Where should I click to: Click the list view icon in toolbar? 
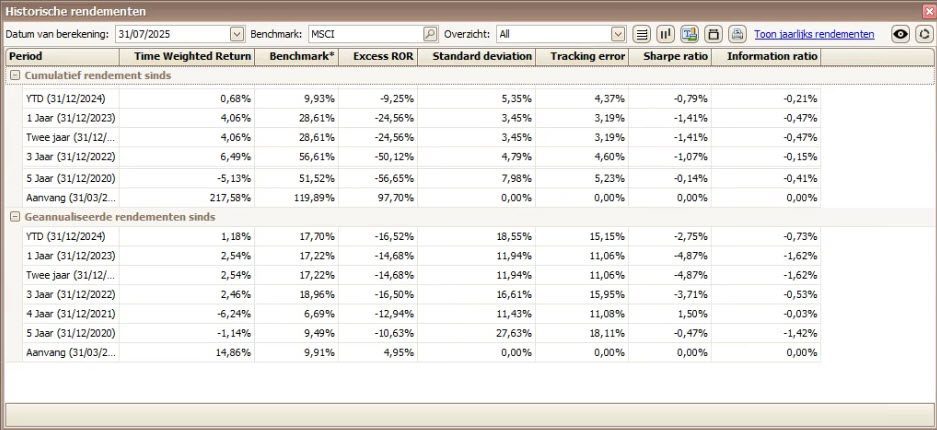(x=643, y=34)
